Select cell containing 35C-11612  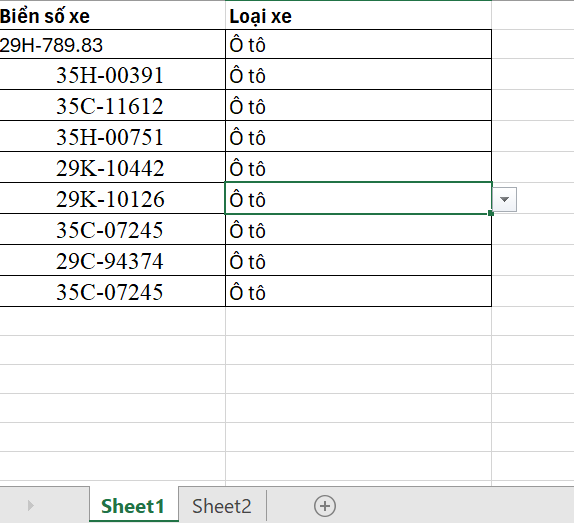[x=112, y=105]
